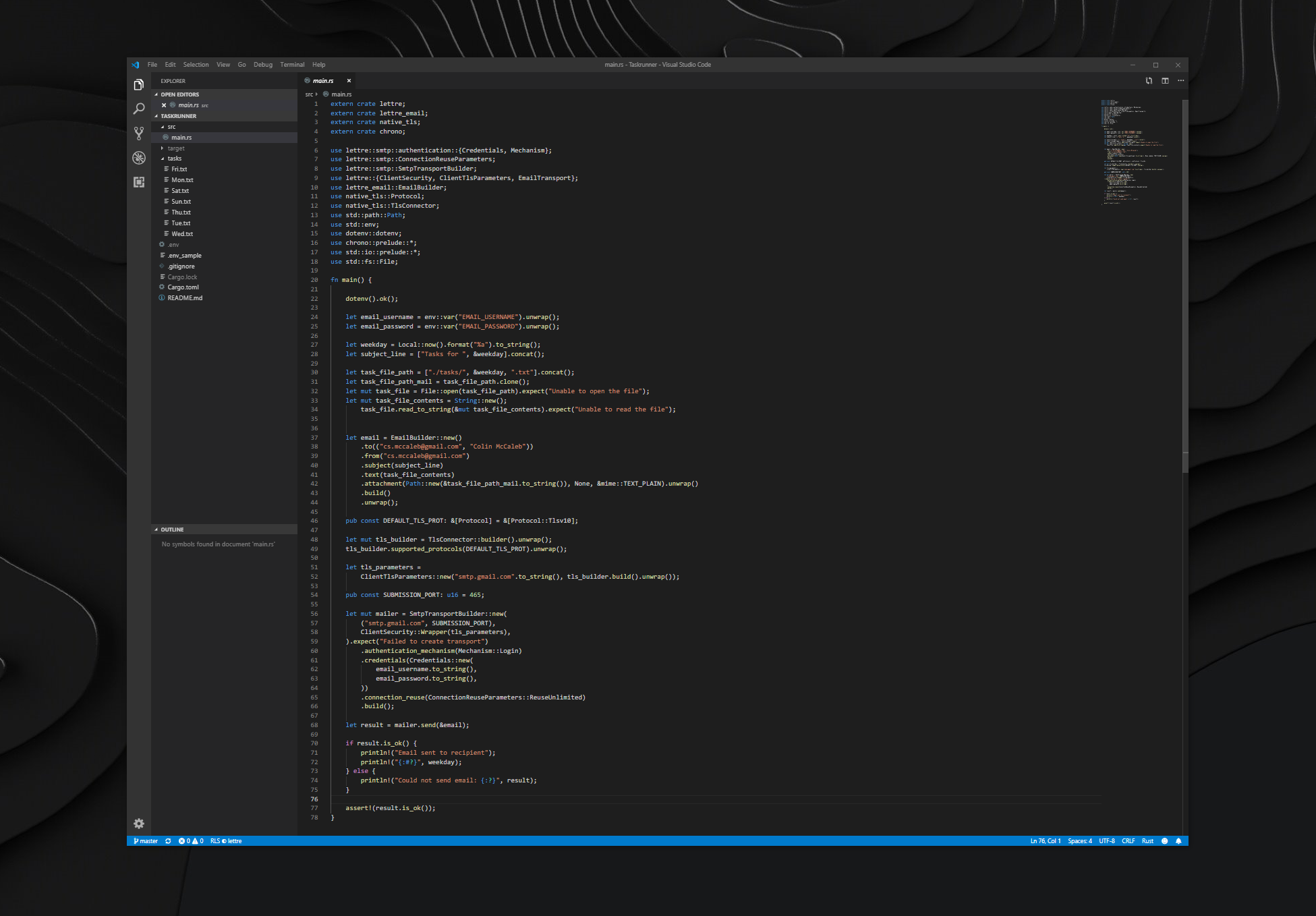The height and width of the screenshot is (916, 1316).
Task: Click line number 54 in the gutter
Action: (x=314, y=595)
